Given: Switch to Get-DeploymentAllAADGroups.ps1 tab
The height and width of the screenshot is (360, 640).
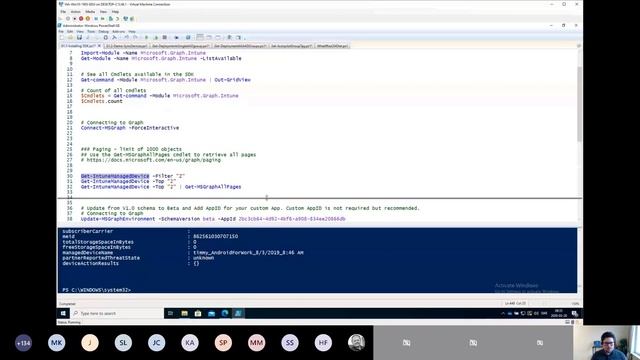Looking at the screenshot, I should [240, 46].
